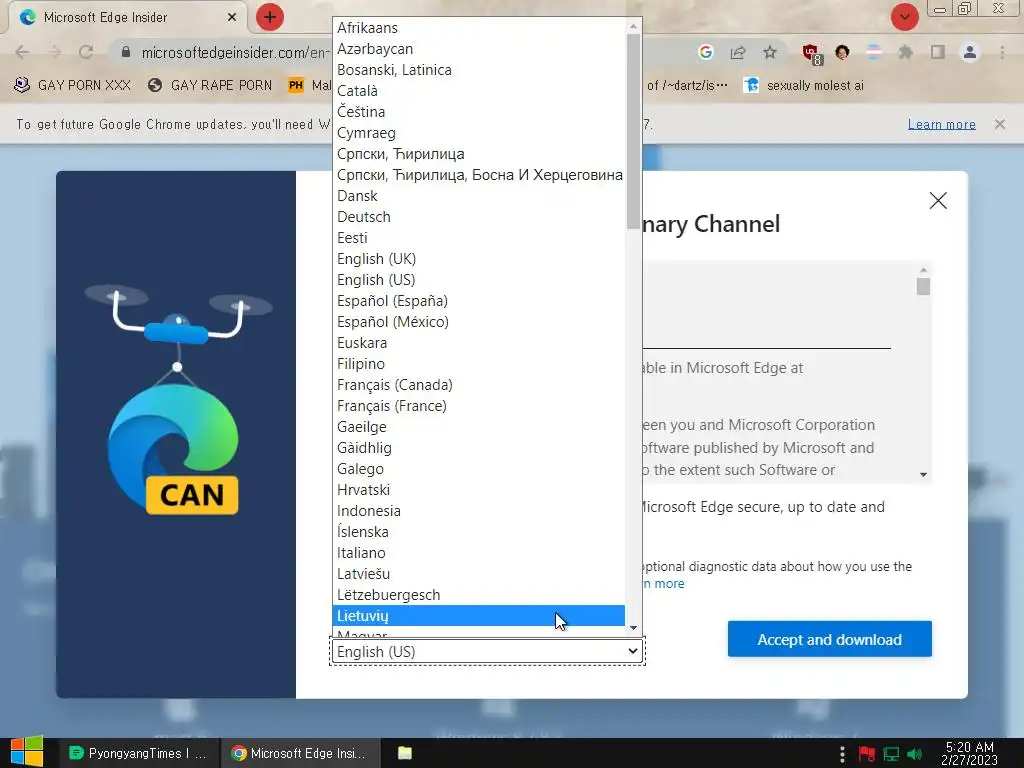1024x768 pixels.
Task: Click the browser forward arrow
Action: 54,52
